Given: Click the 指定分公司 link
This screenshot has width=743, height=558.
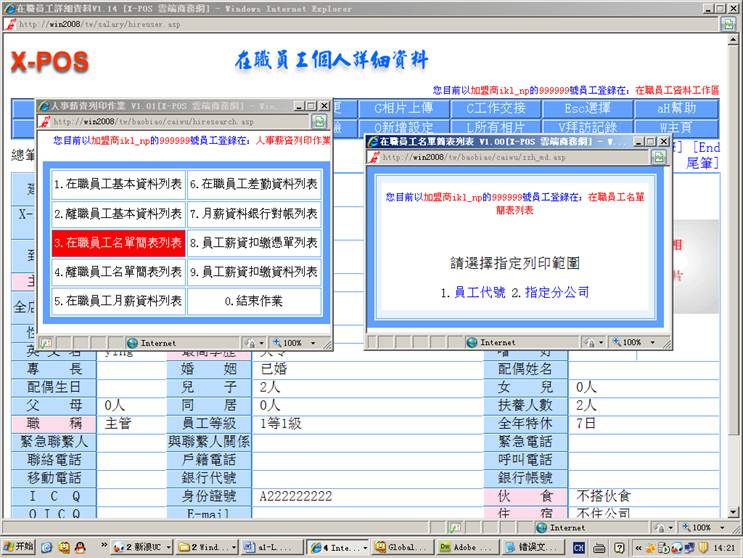Looking at the screenshot, I should (x=556, y=293).
